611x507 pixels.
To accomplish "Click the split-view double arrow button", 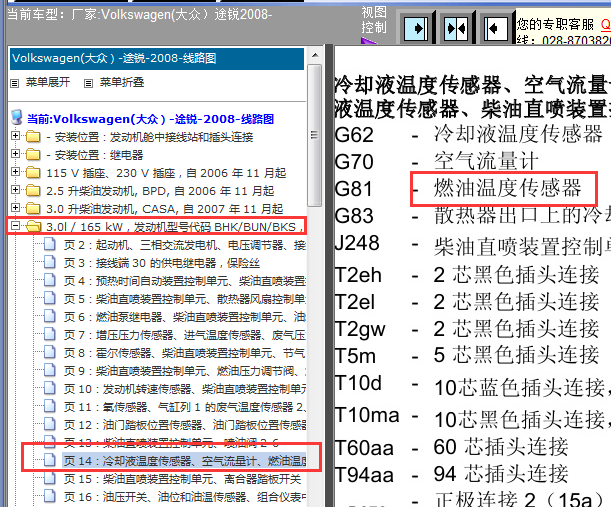I will click(x=456, y=26).
